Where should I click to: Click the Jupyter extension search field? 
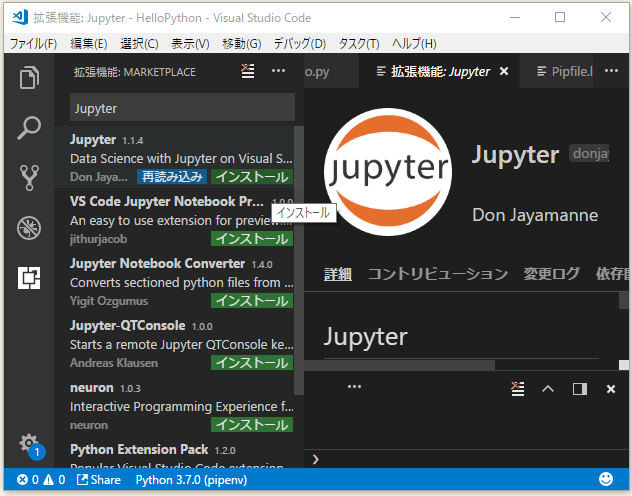pyautogui.click(x=182, y=108)
